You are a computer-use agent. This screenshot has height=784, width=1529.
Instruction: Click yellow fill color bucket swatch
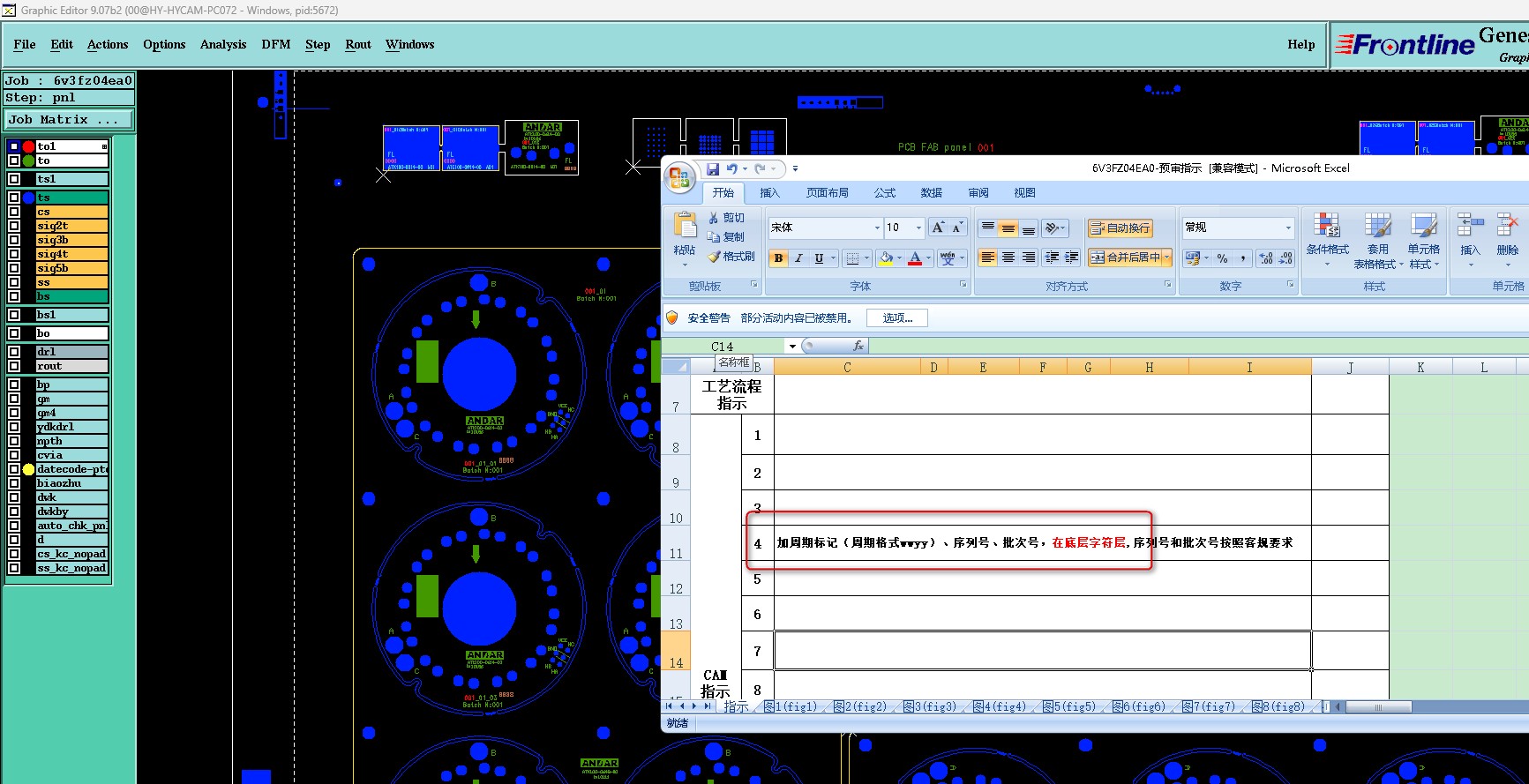coord(886,258)
